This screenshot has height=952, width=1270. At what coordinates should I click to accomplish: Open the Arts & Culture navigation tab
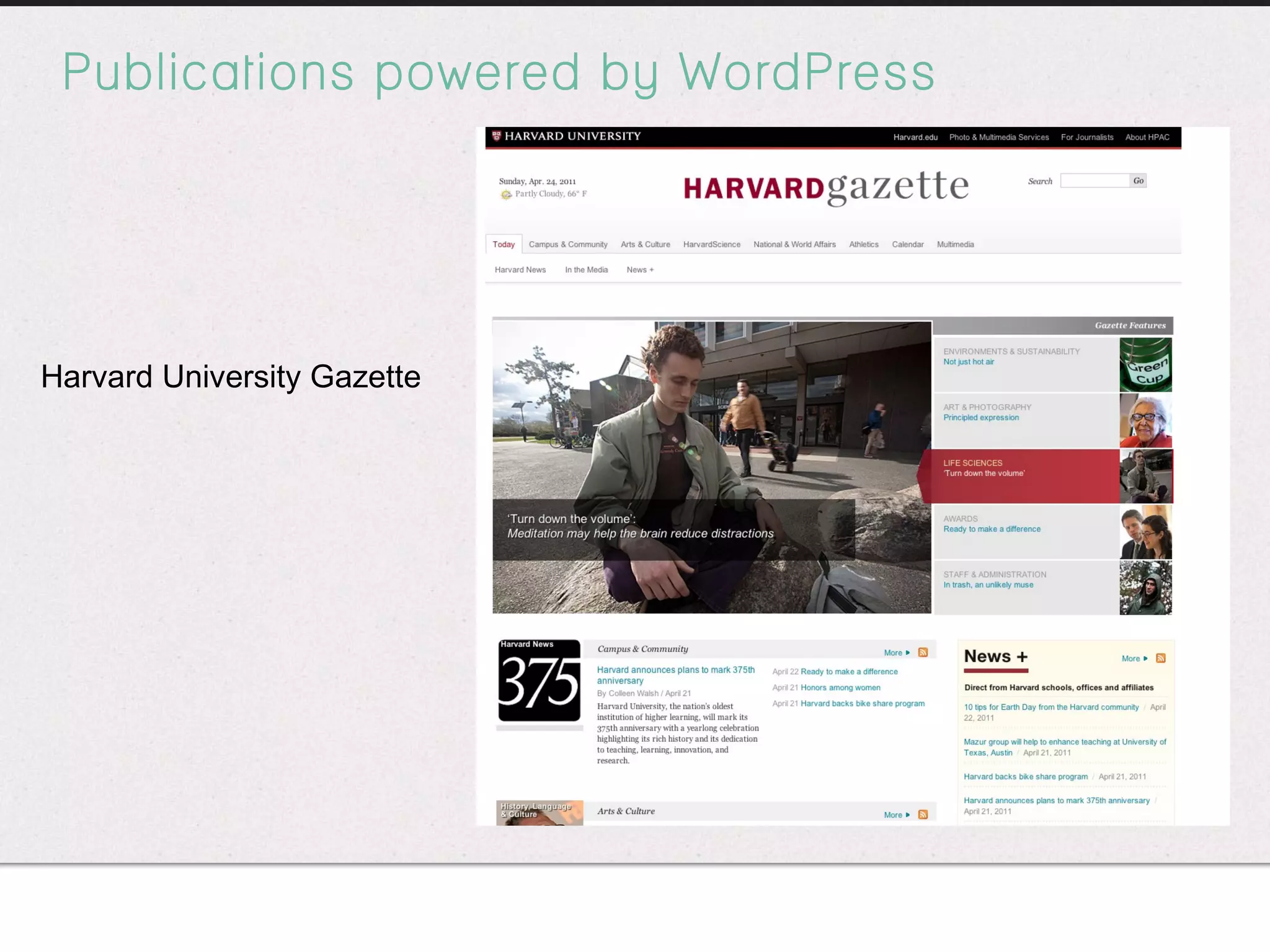646,244
